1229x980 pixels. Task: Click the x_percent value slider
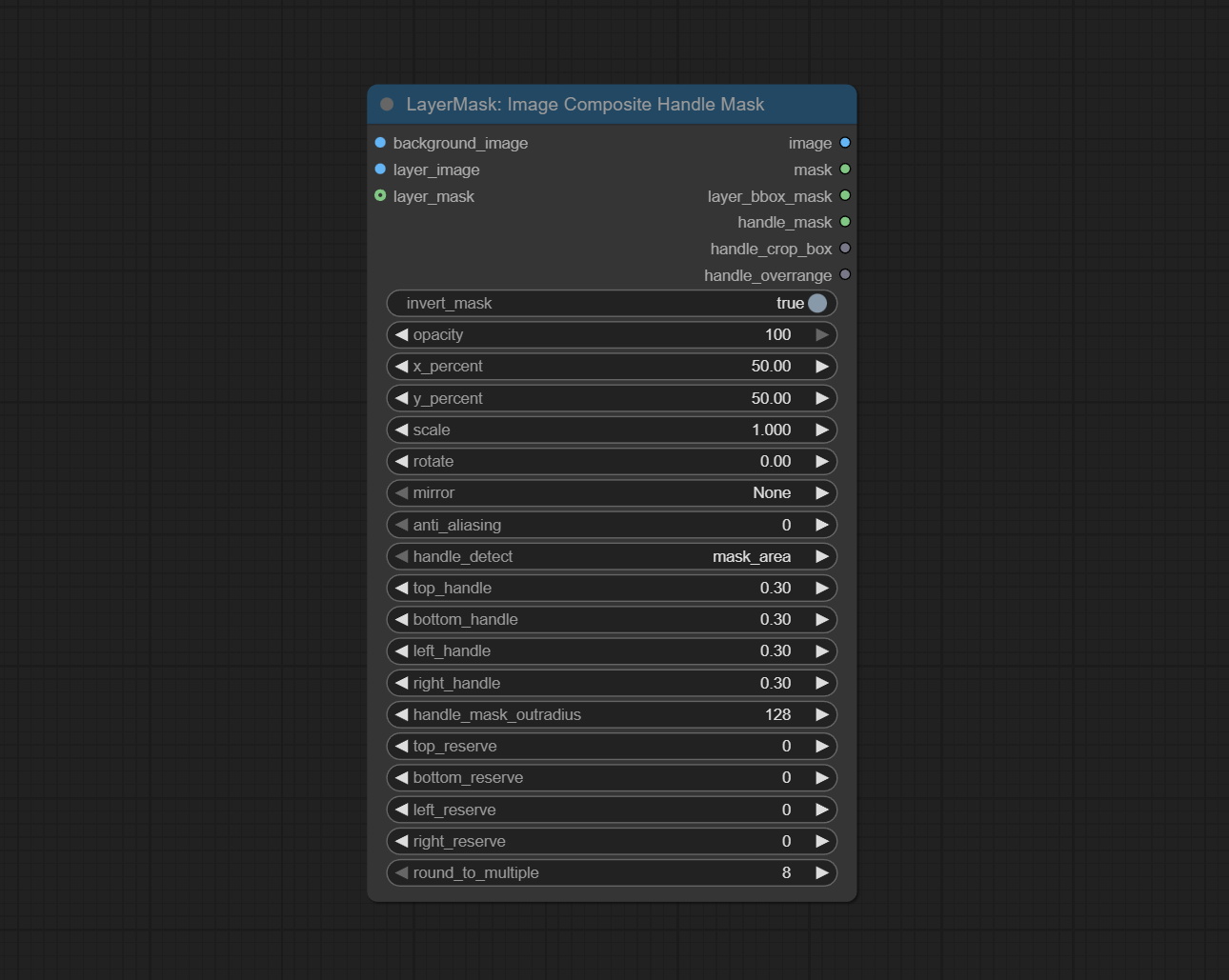pyautogui.click(x=612, y=367)
